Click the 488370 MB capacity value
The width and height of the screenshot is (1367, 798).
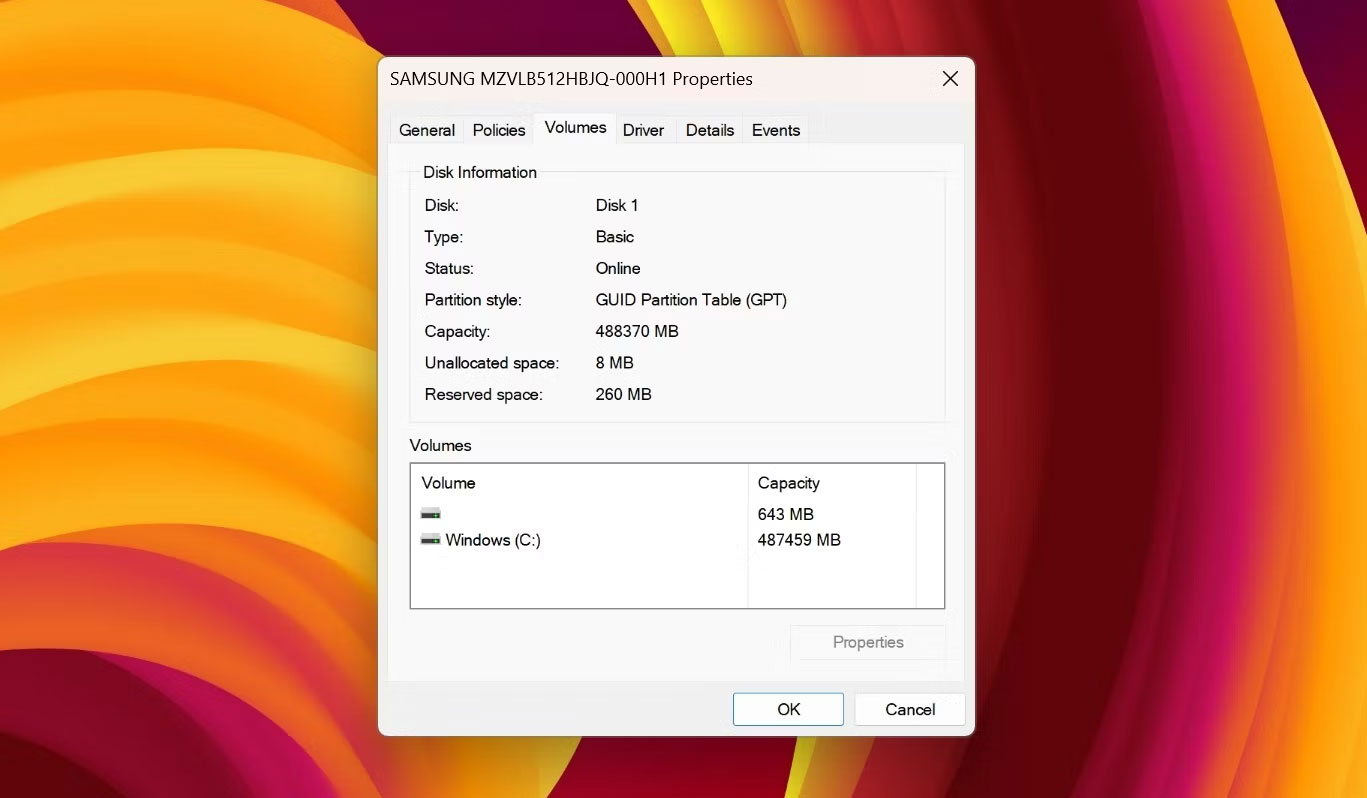click(x=637, y=331)
